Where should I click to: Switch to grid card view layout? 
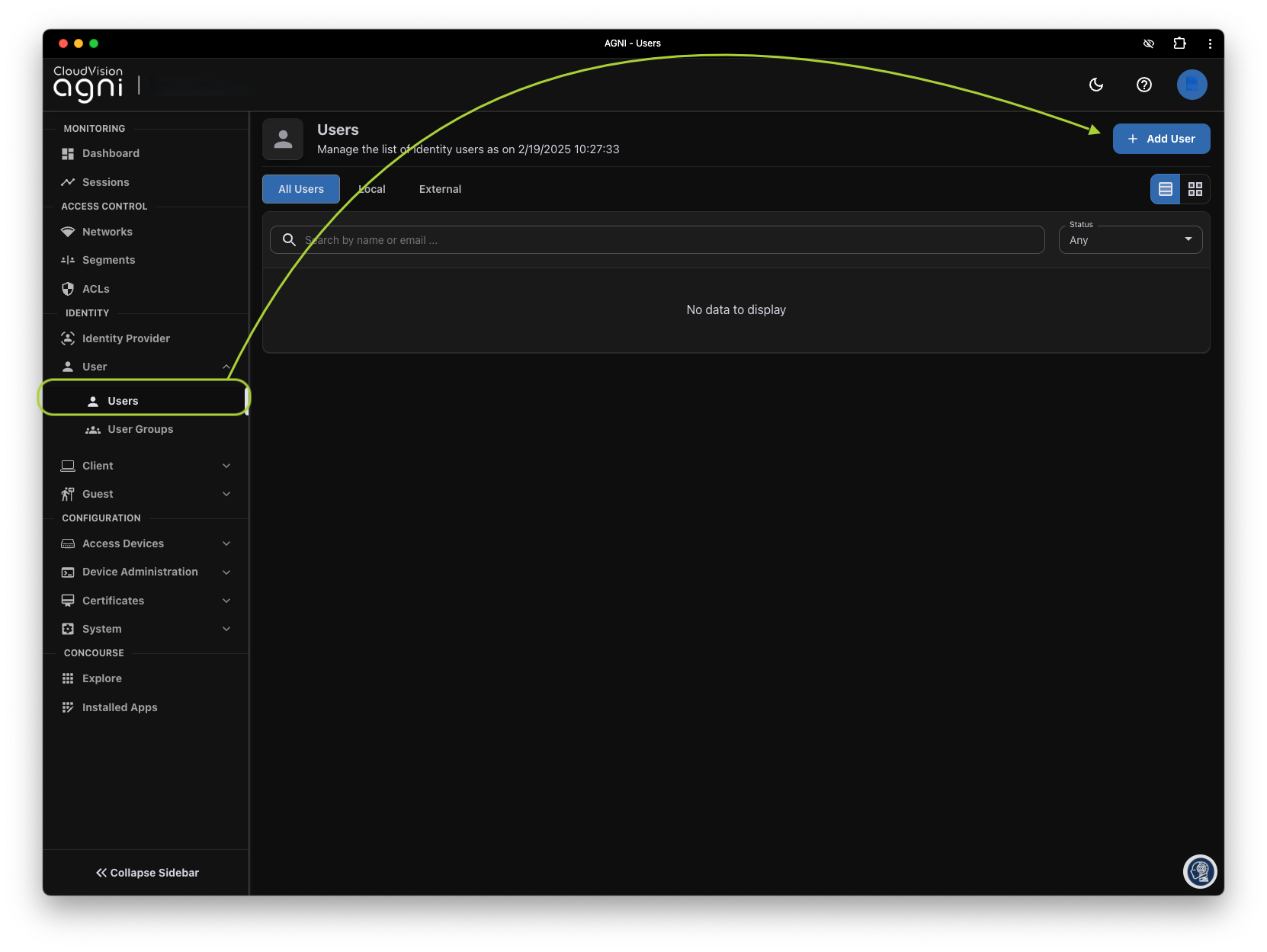click(x=1195, y=189)
